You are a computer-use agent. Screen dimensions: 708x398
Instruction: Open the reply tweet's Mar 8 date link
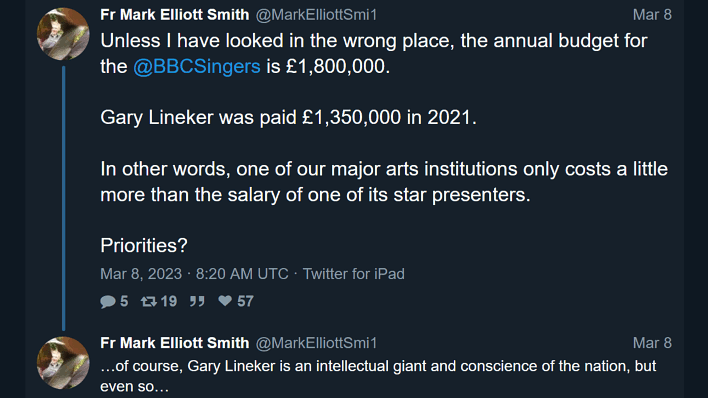652,343
